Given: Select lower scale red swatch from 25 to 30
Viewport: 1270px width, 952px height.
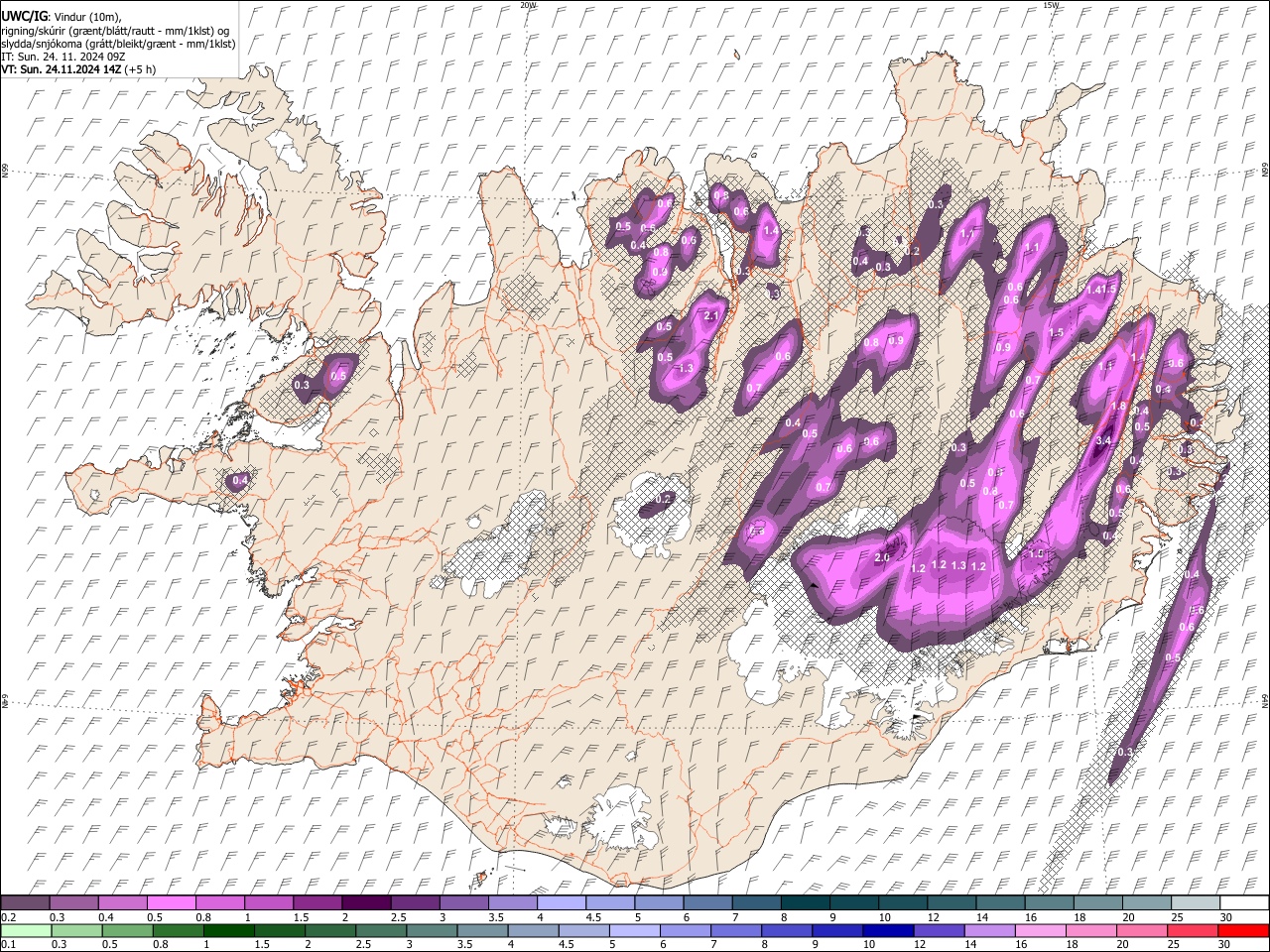Looking at the screenshot, I should [x=1194, y=930].
